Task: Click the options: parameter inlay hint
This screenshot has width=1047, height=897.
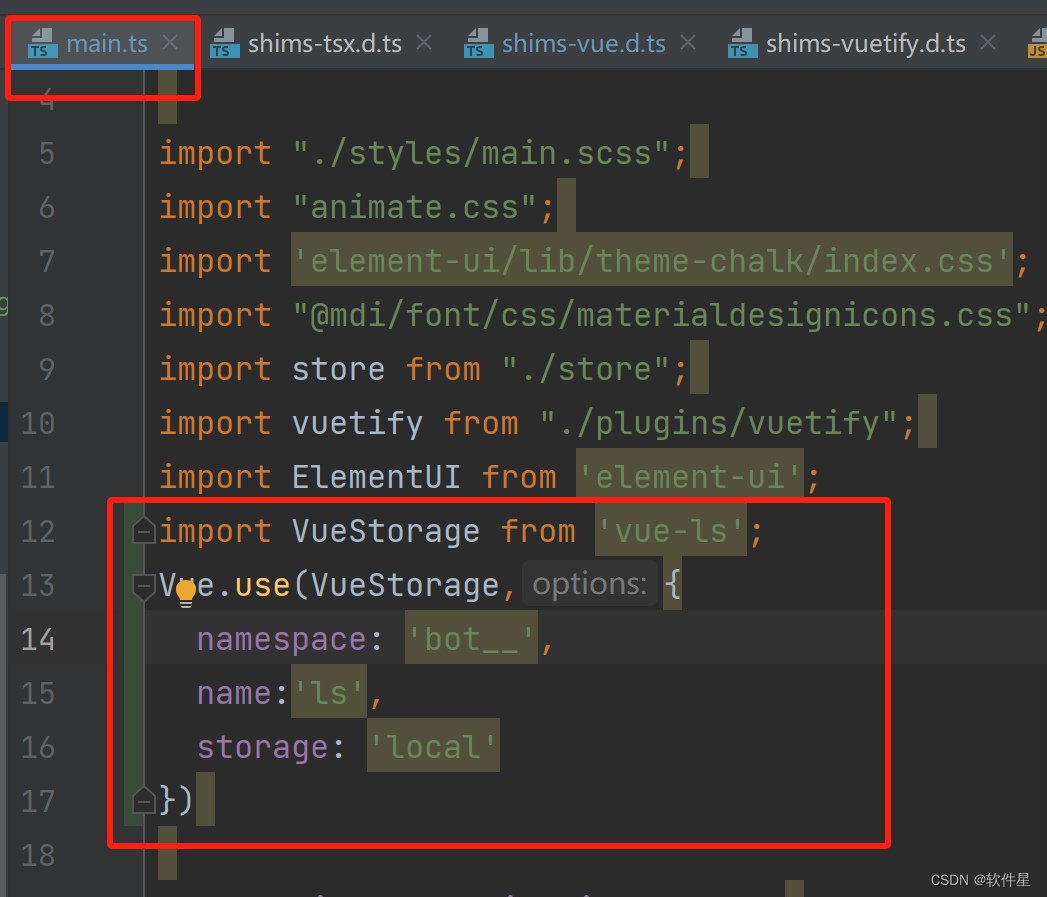Action: [x=590, y=583]
